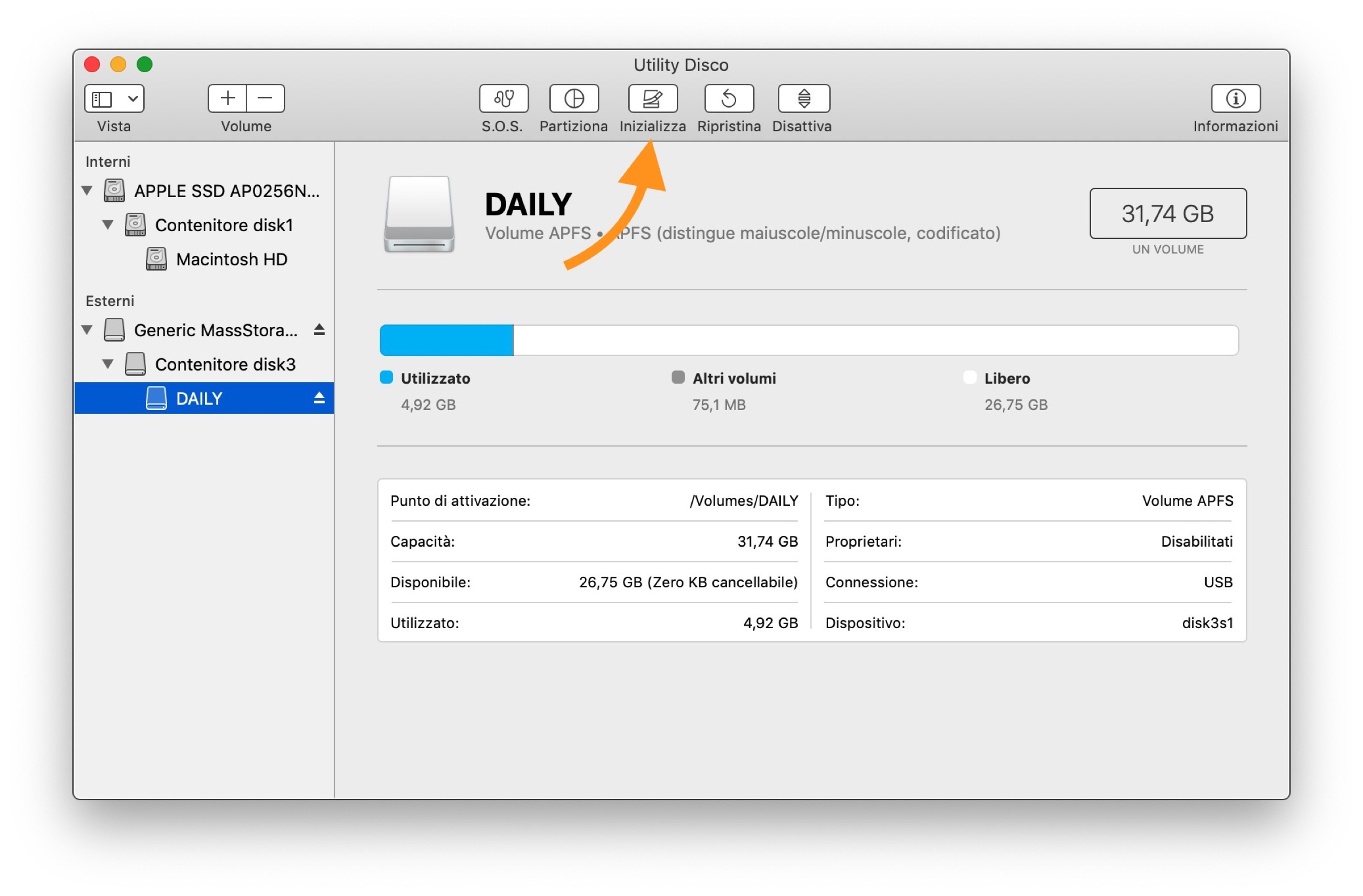Click the Ripristina restore icon
Viewport: 1363px width, 896px height.
click(x=729, y=98)
